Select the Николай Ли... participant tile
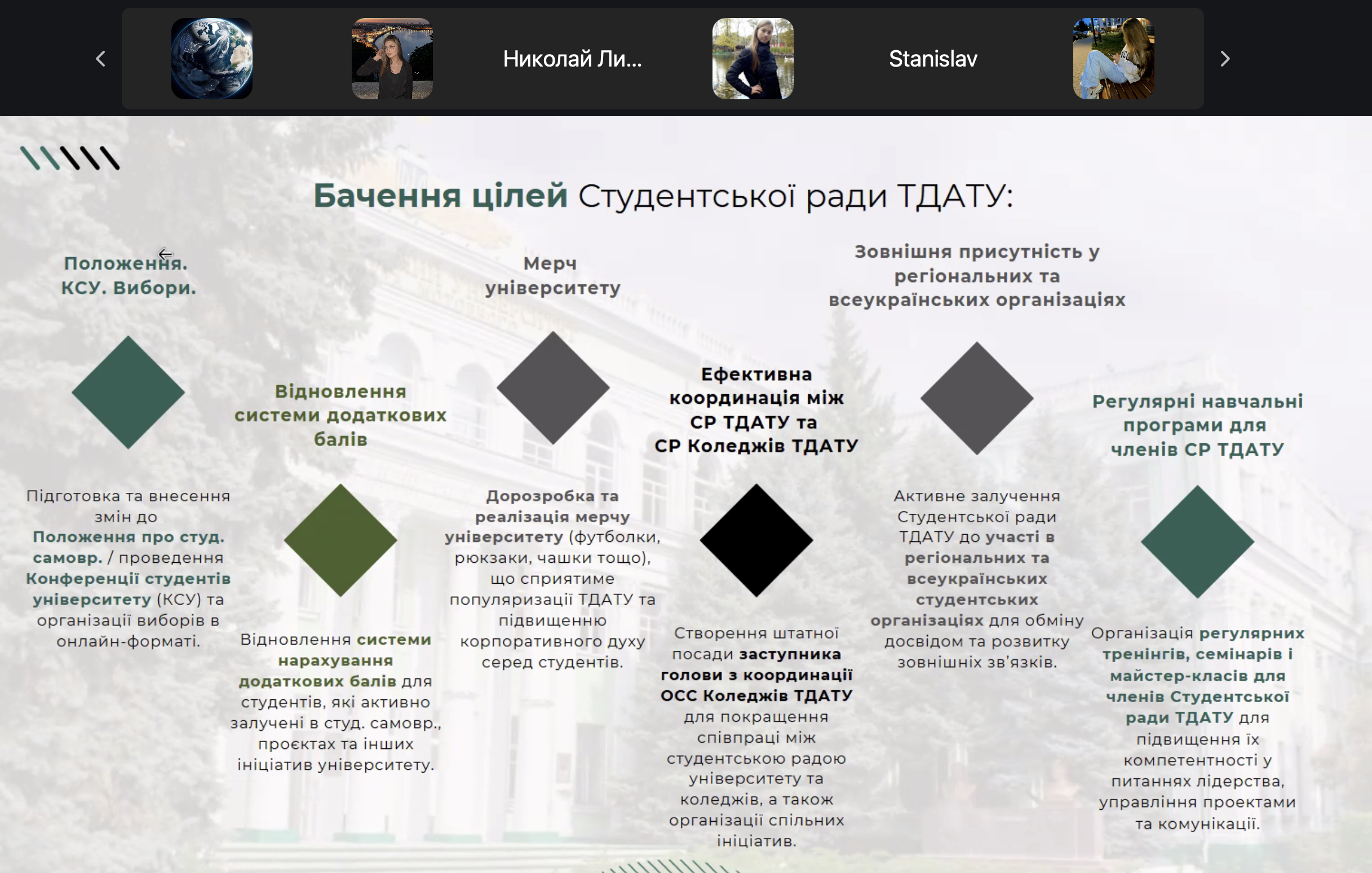 [572, 59]
